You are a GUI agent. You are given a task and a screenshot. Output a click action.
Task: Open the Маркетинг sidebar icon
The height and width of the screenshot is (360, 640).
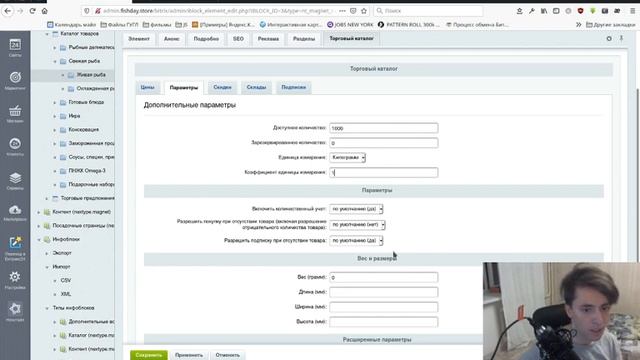click(x=15, y=80)
